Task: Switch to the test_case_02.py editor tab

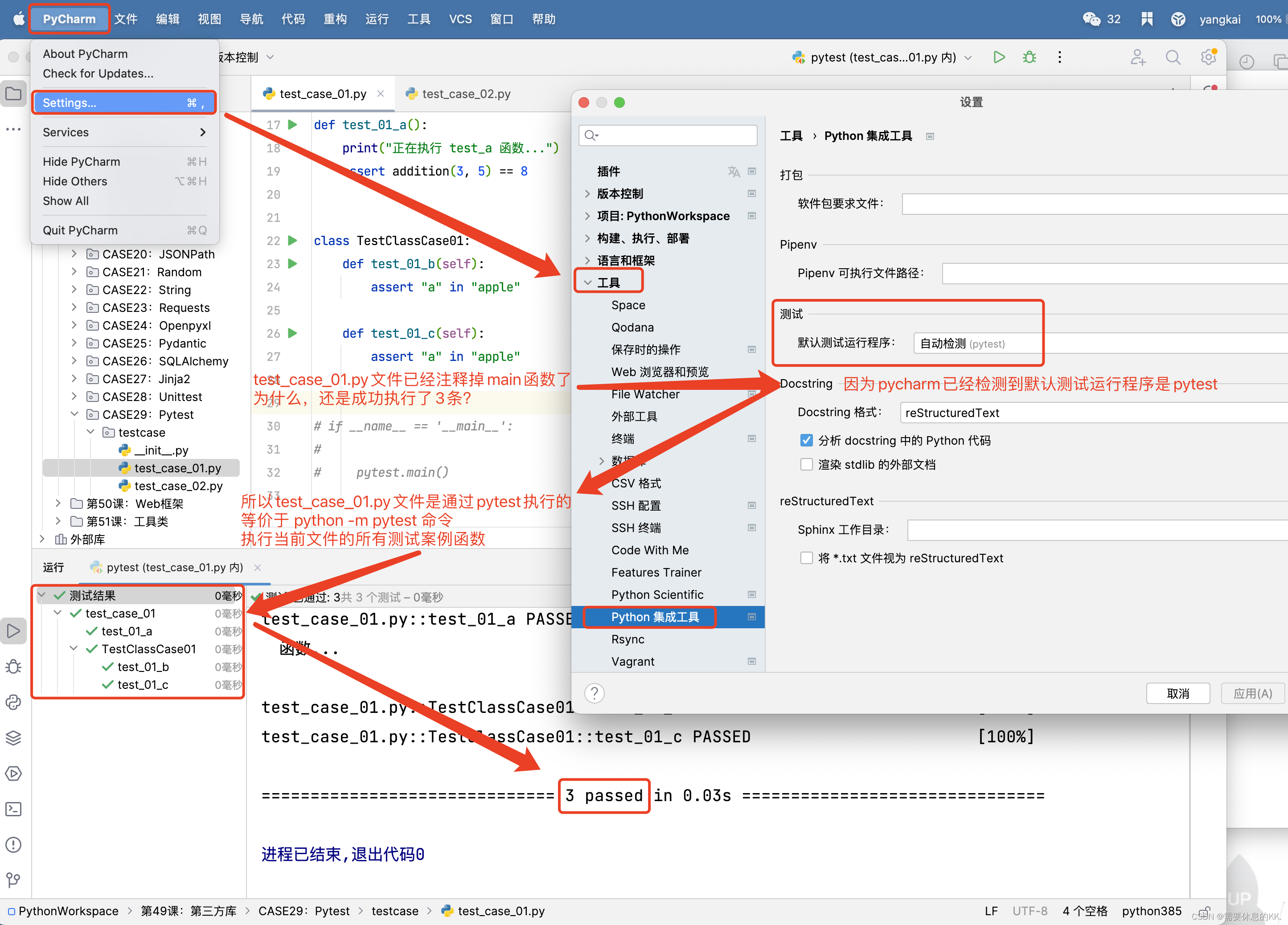Action: [466, 94]
